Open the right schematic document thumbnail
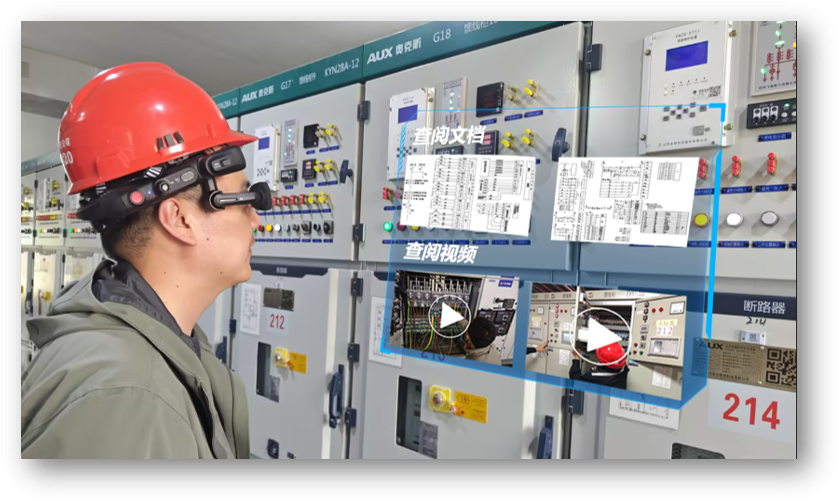The height and width of the screenshot is (501, 839). (x=623, y=200)
